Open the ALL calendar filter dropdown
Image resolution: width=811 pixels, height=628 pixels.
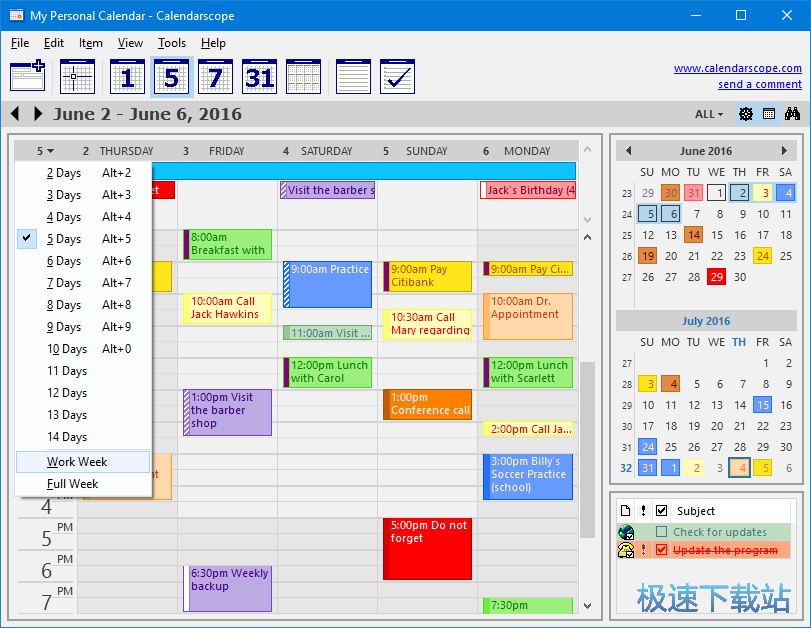click(x=708, y=115)
